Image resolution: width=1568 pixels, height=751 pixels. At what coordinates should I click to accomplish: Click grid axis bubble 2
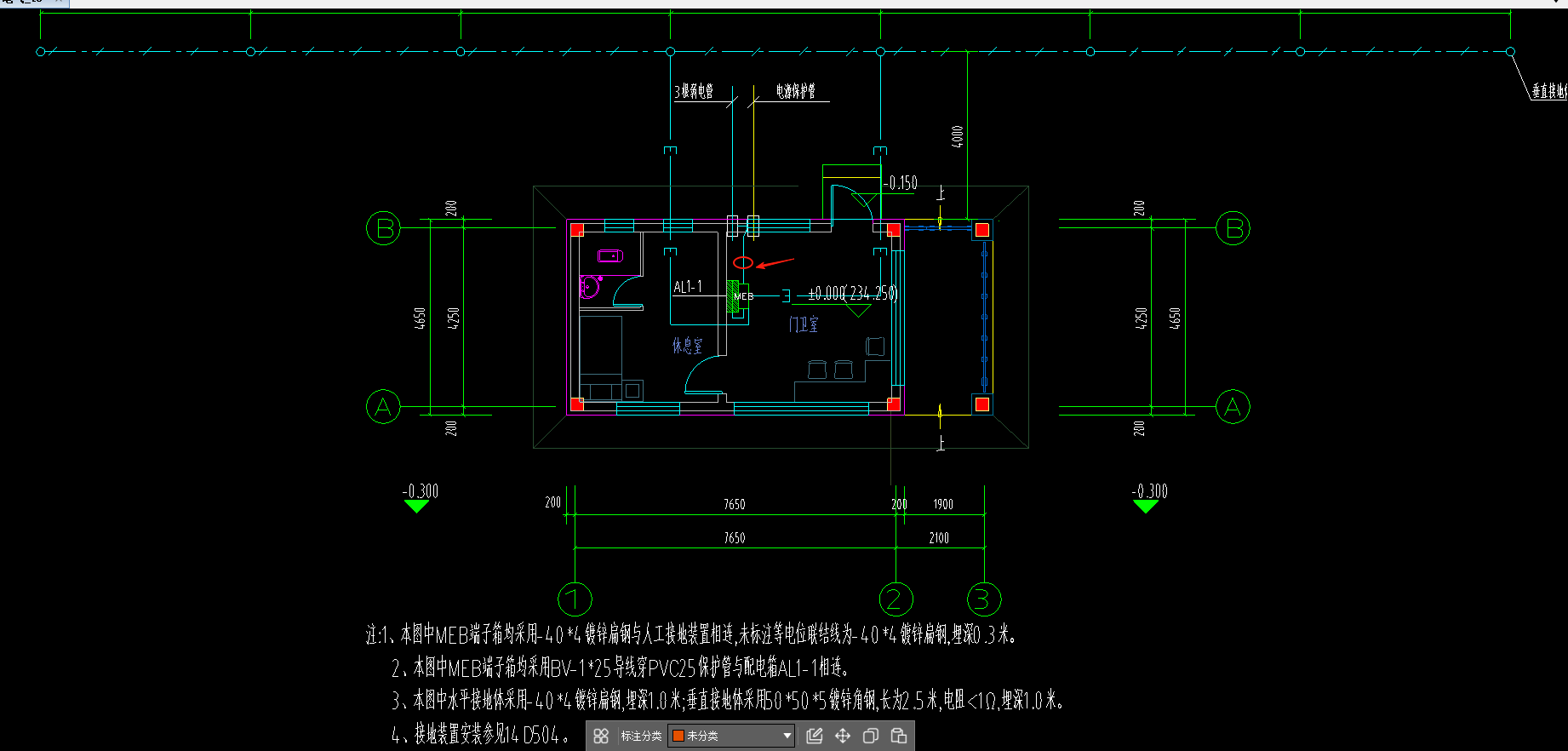896,599
